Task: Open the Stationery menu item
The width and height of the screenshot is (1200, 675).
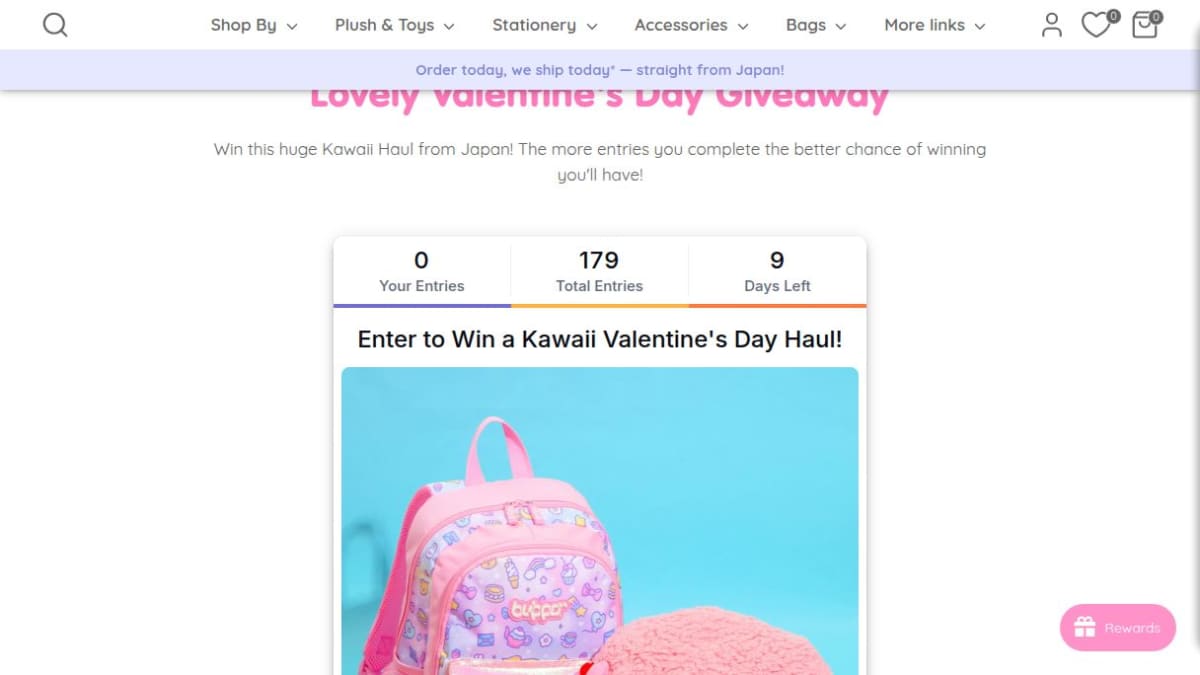Action: pos(545,25)
